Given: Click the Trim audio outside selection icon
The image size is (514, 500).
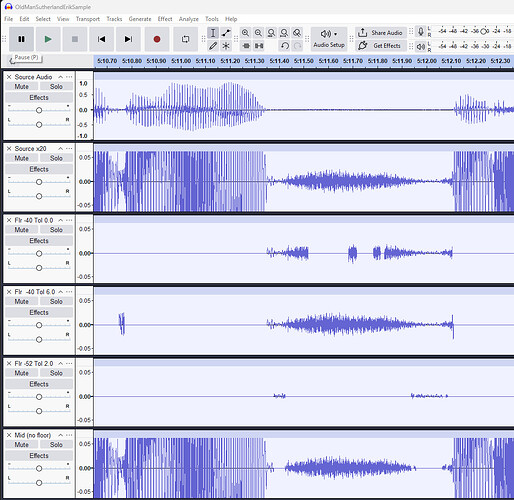Looking at the screenshot, I should [x=246, y=46].
